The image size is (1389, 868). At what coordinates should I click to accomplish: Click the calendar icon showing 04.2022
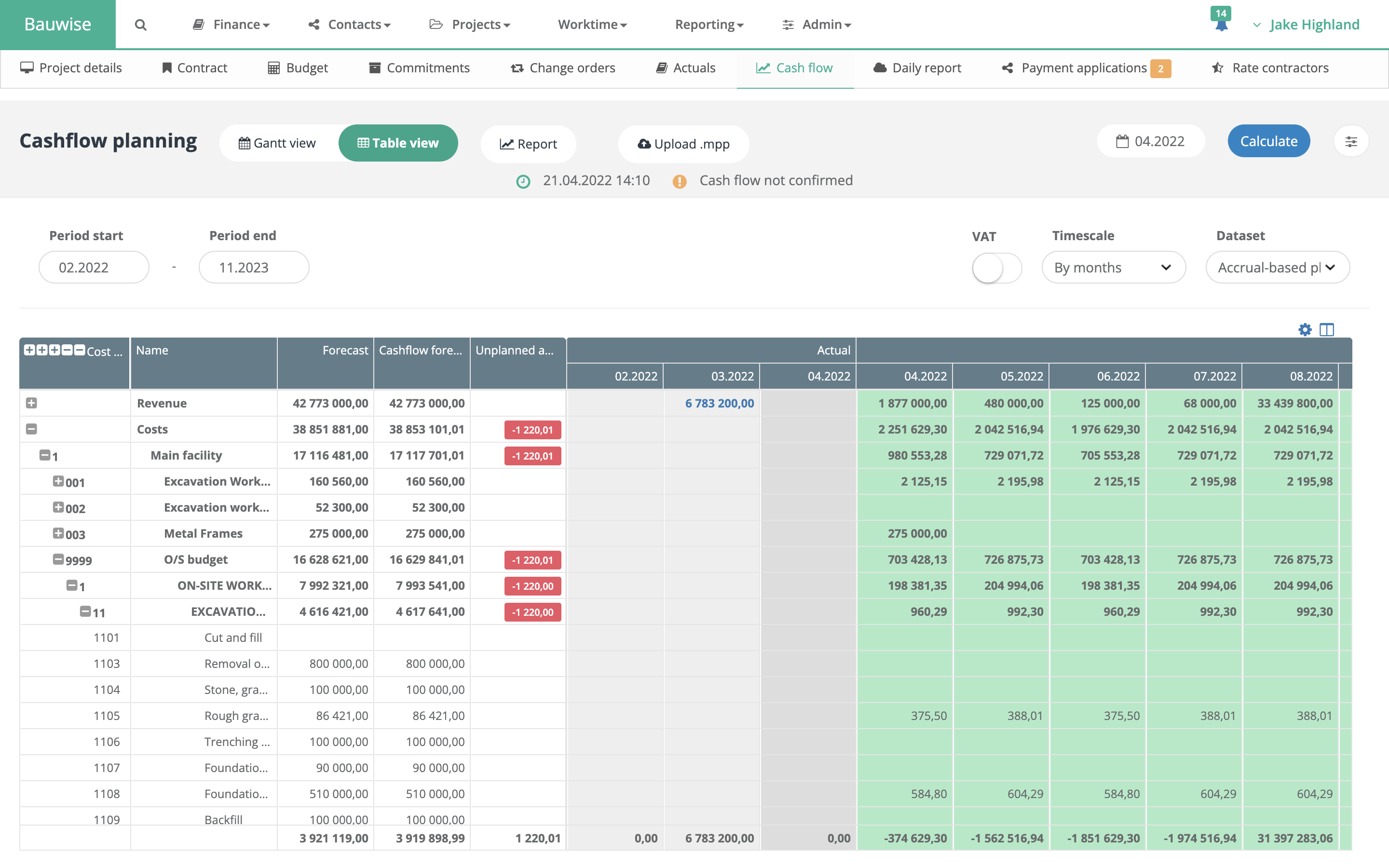pyautogui.click(x=1122, y=141)
